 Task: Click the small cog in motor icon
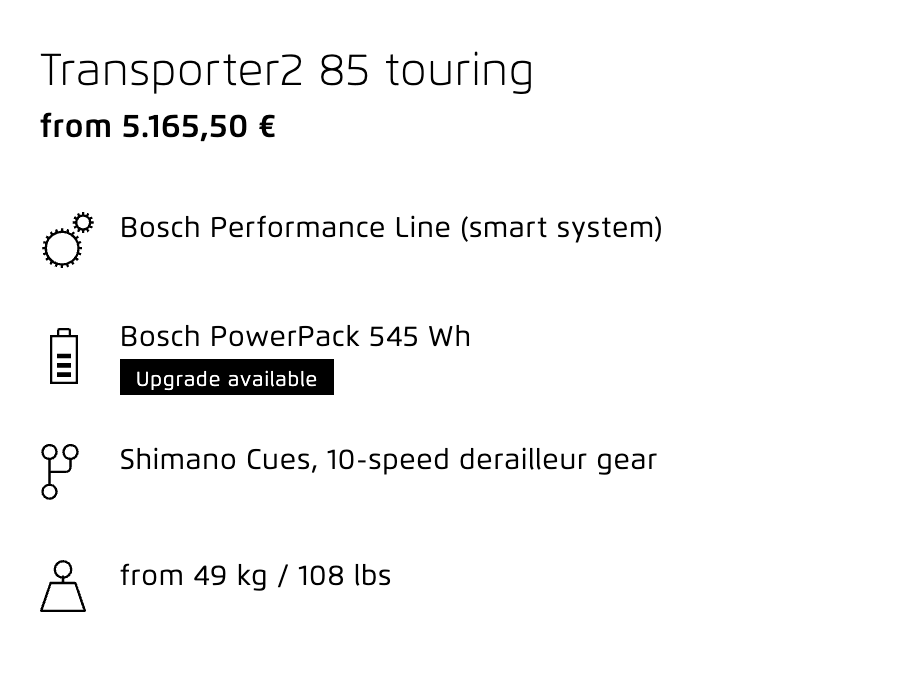[x=84, y=222]
